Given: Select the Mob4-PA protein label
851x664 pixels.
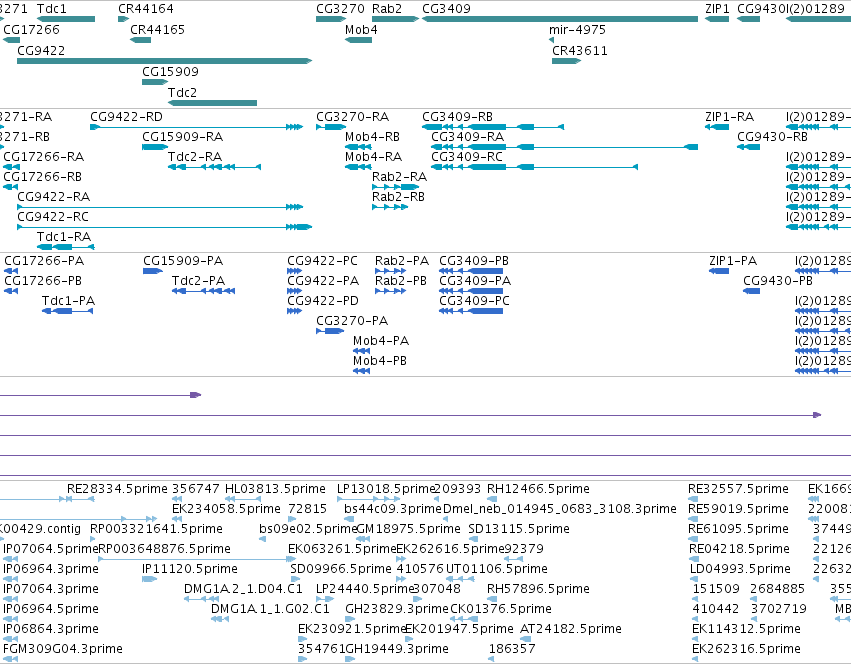Looking at the screenshot, I should click(381, 342).
